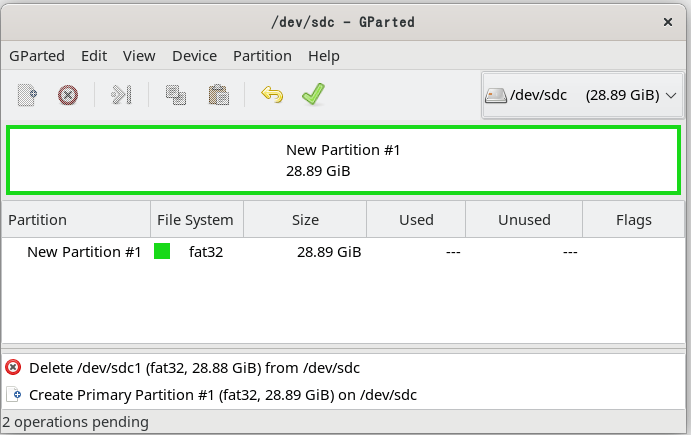
Task: Open the GParted menu
Action: pos(37,56)
